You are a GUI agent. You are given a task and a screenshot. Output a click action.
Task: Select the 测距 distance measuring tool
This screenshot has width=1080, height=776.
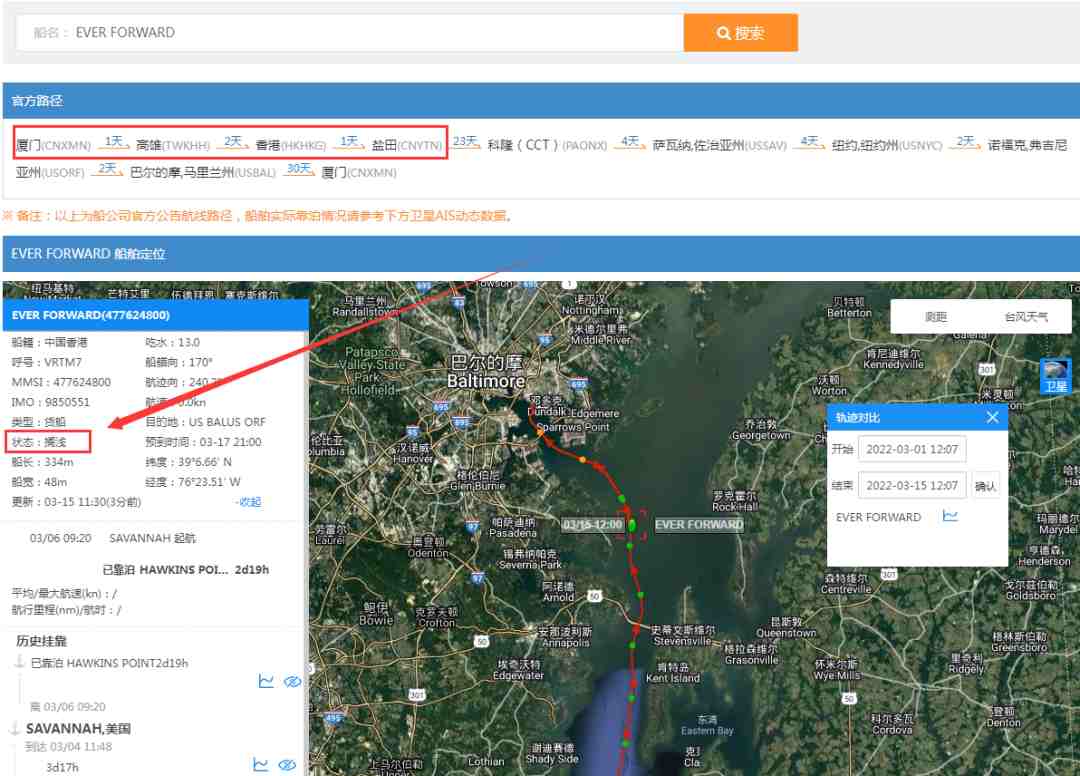click(935, 317)
